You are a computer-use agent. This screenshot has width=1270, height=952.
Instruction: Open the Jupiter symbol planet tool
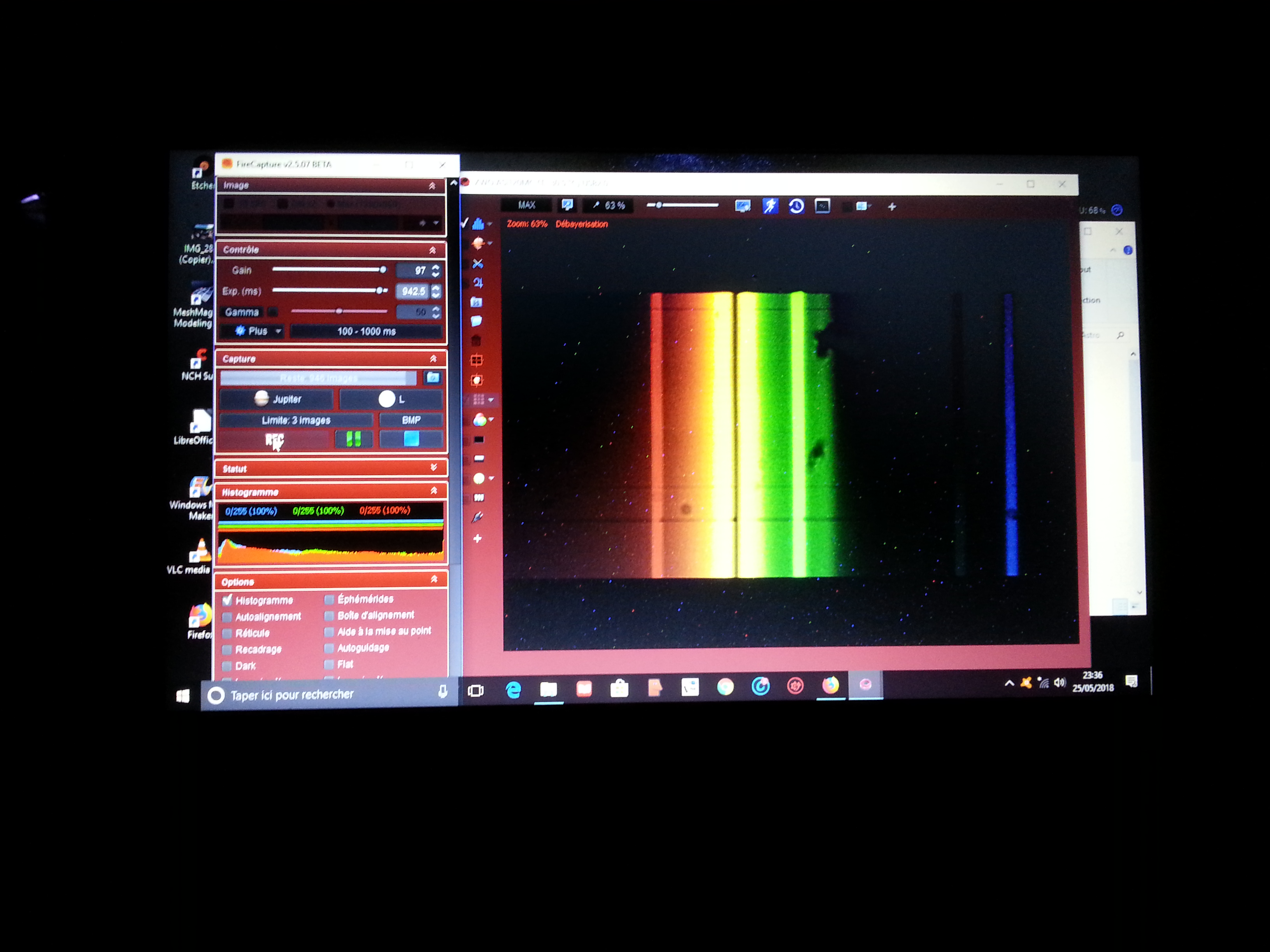(x=478, y=283)
